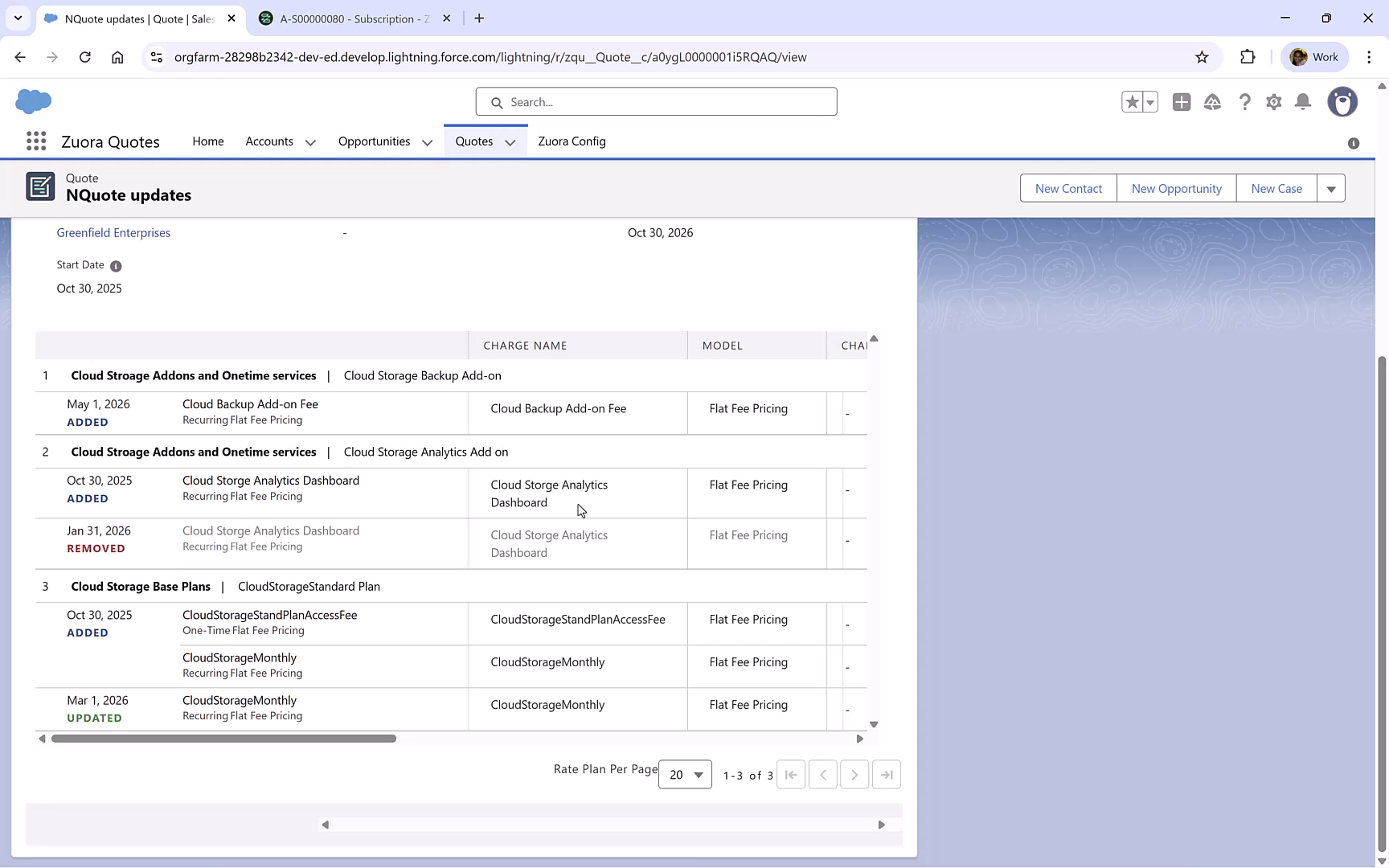Open the Rate Plan Per Page dropdown
Screen dimensions: 1389x868
point(685,774)
